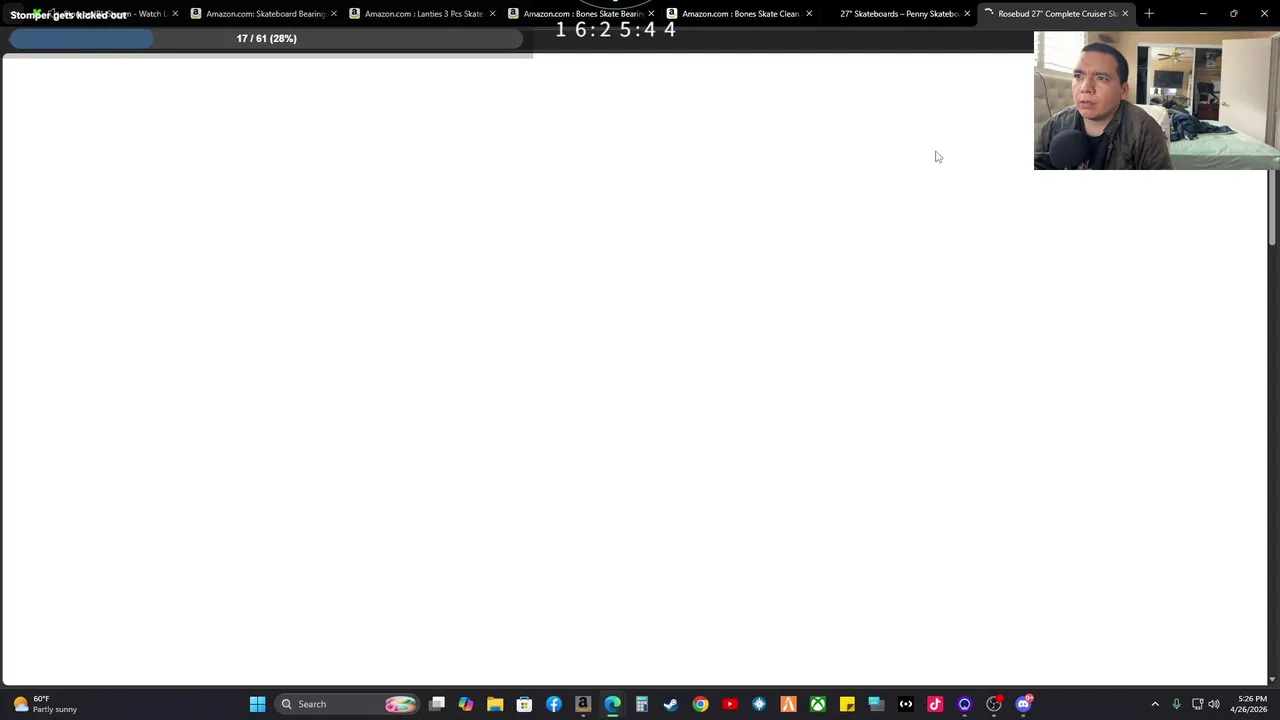
Task: Open the weather widget showing 60°F
Action: [45, 704]
